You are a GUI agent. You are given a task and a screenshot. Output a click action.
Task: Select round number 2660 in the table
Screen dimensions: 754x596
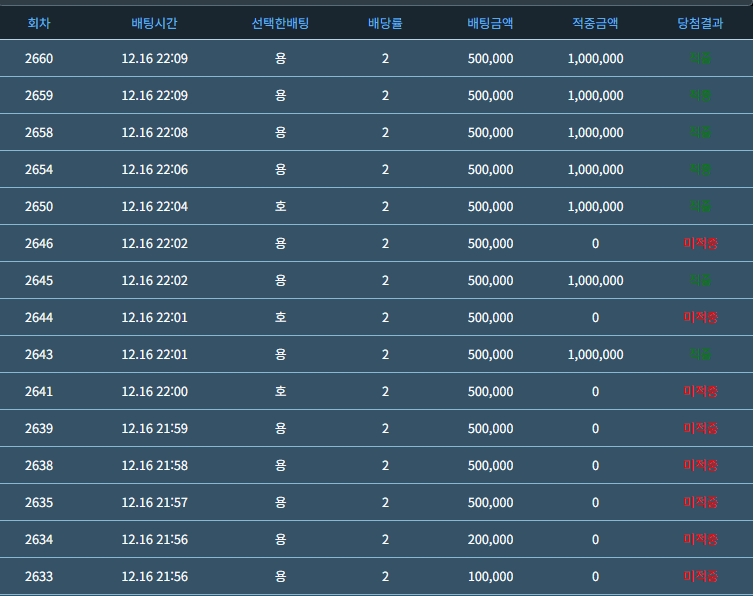[39, 59]
